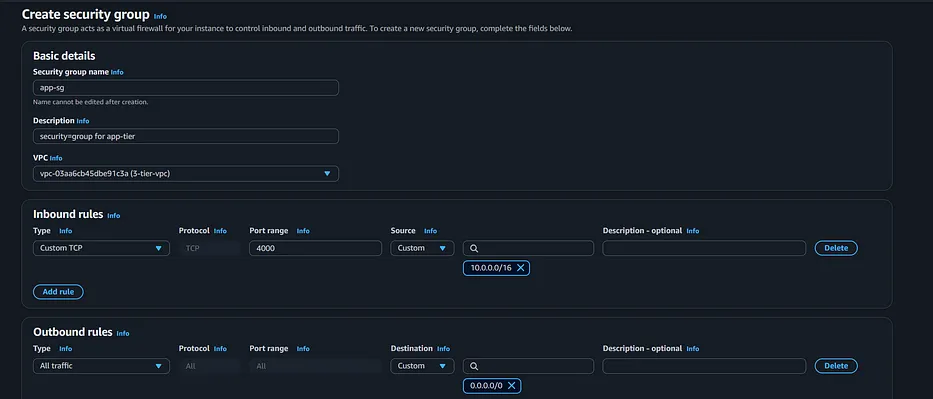Click the Description field for the security group
Viewport: 933px width, 399px height.
tap(186, 136)
